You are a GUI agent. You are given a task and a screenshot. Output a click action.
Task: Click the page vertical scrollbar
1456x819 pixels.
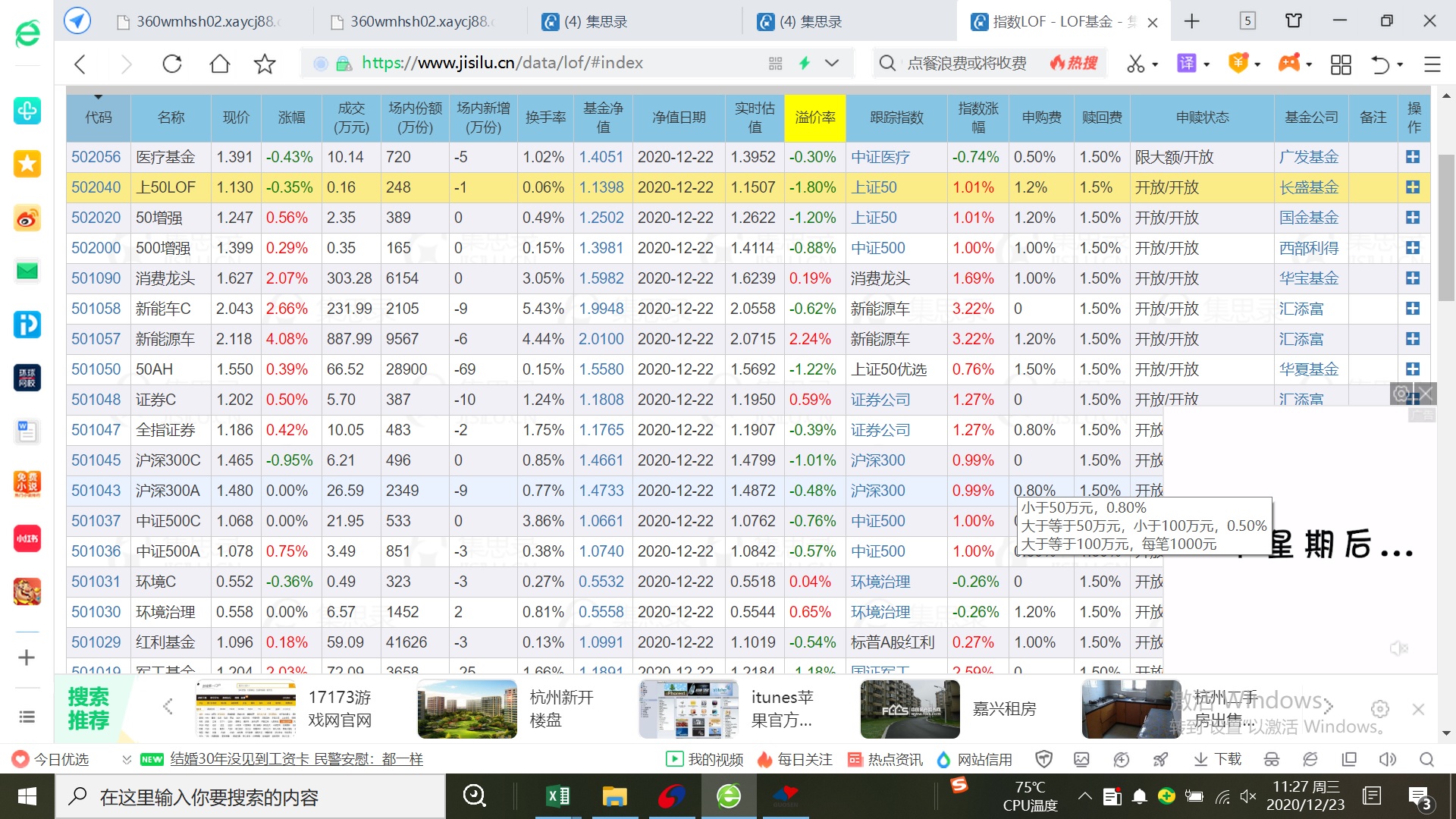1446,227
